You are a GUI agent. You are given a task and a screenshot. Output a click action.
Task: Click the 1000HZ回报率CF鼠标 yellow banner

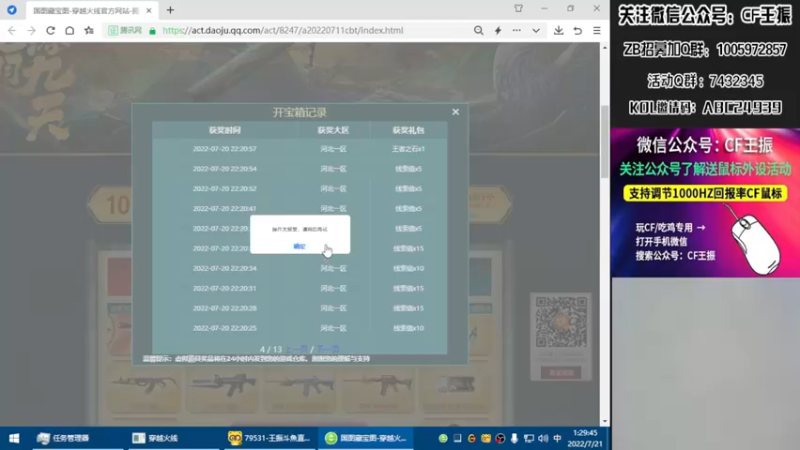click(705, 193)
